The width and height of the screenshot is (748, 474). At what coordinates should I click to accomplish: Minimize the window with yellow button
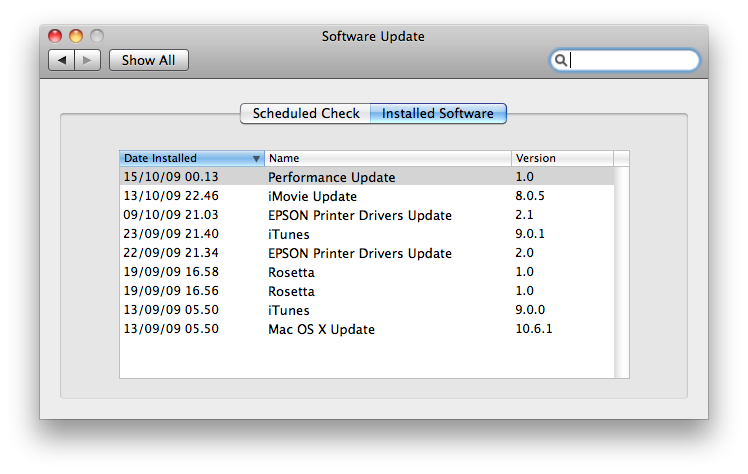coord(76,36)
